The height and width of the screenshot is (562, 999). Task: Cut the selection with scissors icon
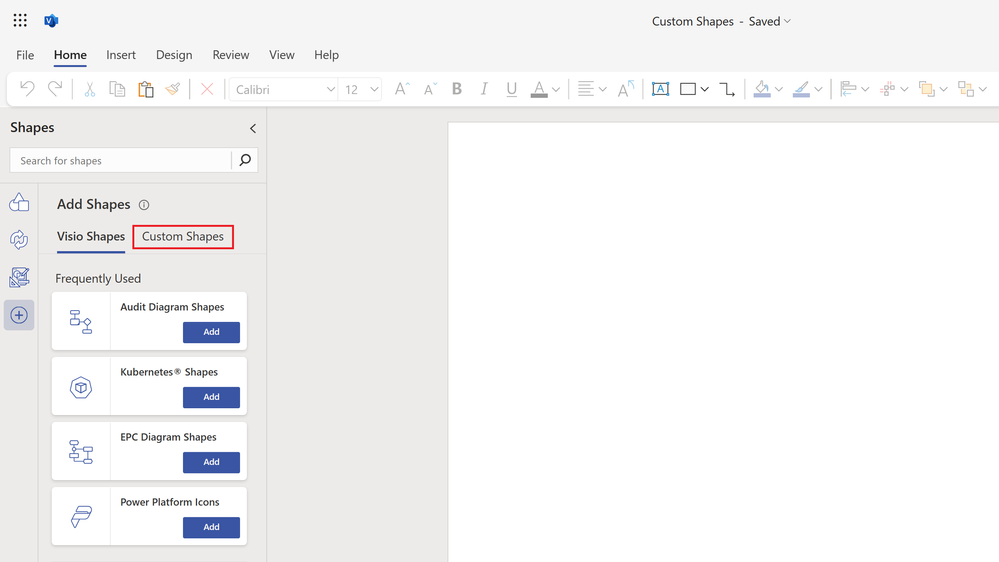click(x=89, y=89)
